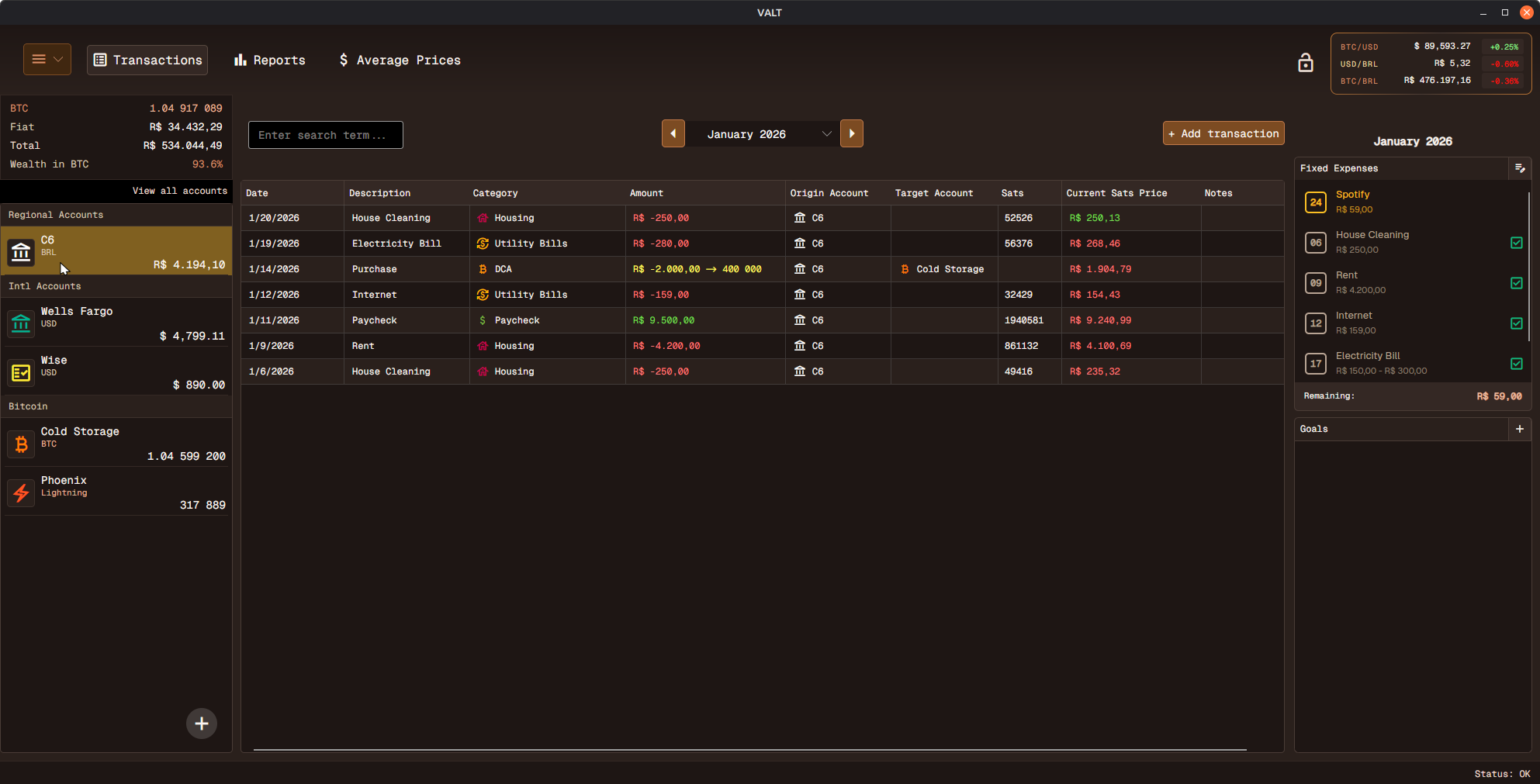Screen dimensions: 1540x784
Task: Add a new goal with plus icon
Action: tap(1519, 429)
